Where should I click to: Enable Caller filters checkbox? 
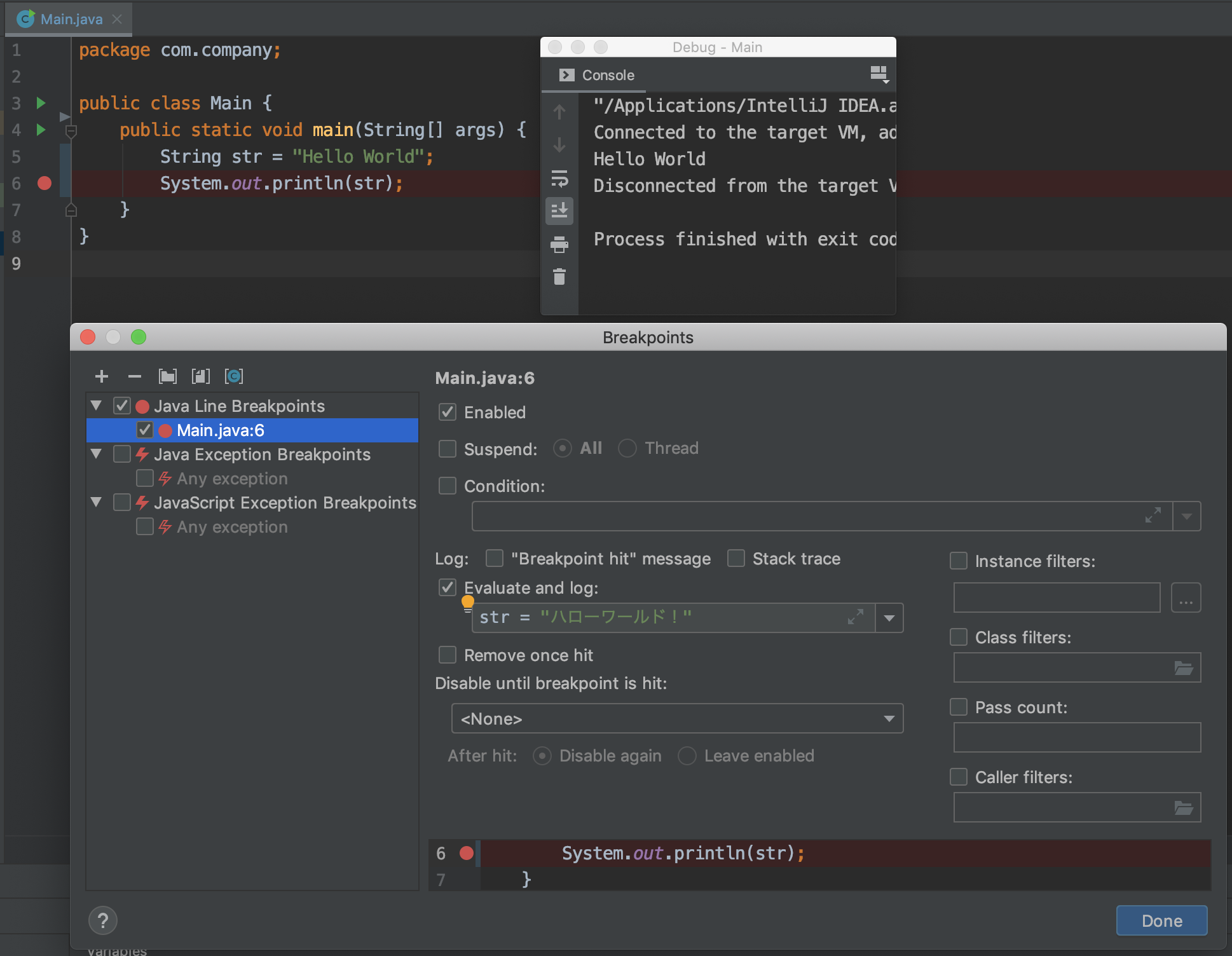[959, 777]
